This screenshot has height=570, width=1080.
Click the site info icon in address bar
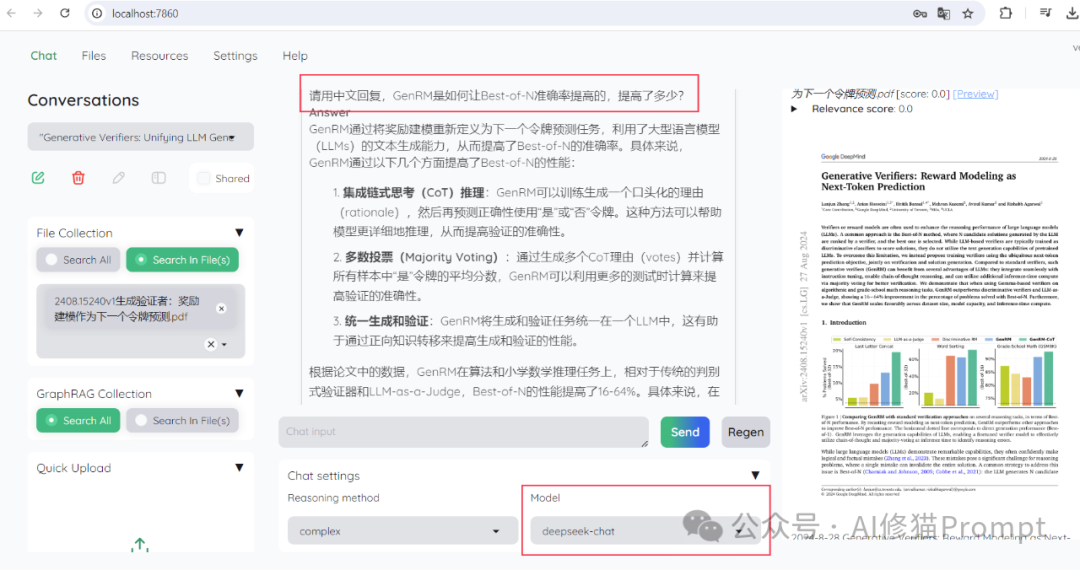click(x=97, y=13)
